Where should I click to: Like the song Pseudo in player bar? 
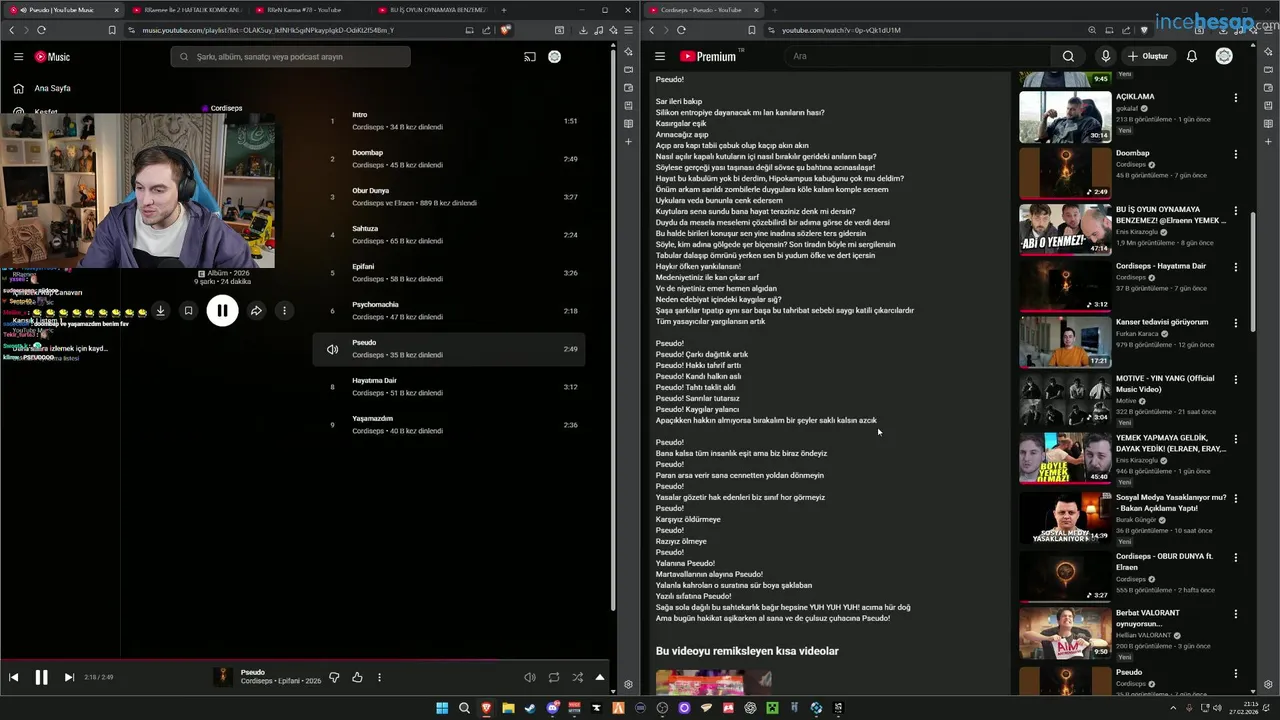(x=357, y=677)
